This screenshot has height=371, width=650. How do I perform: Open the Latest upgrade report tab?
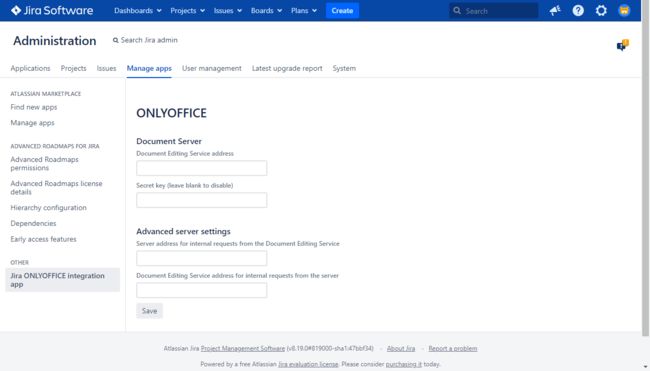pos(287,68)
